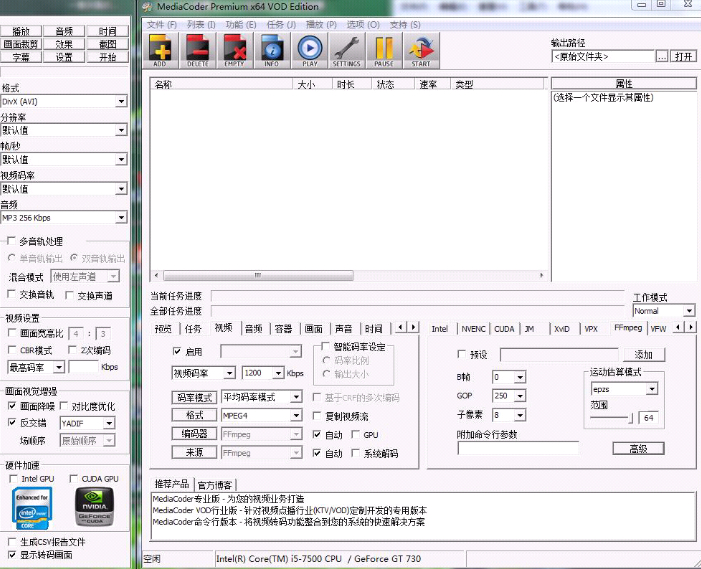Click the 字幕 button in left panel
This screenshot has height=569, width=701.
[x=21, y=57]
